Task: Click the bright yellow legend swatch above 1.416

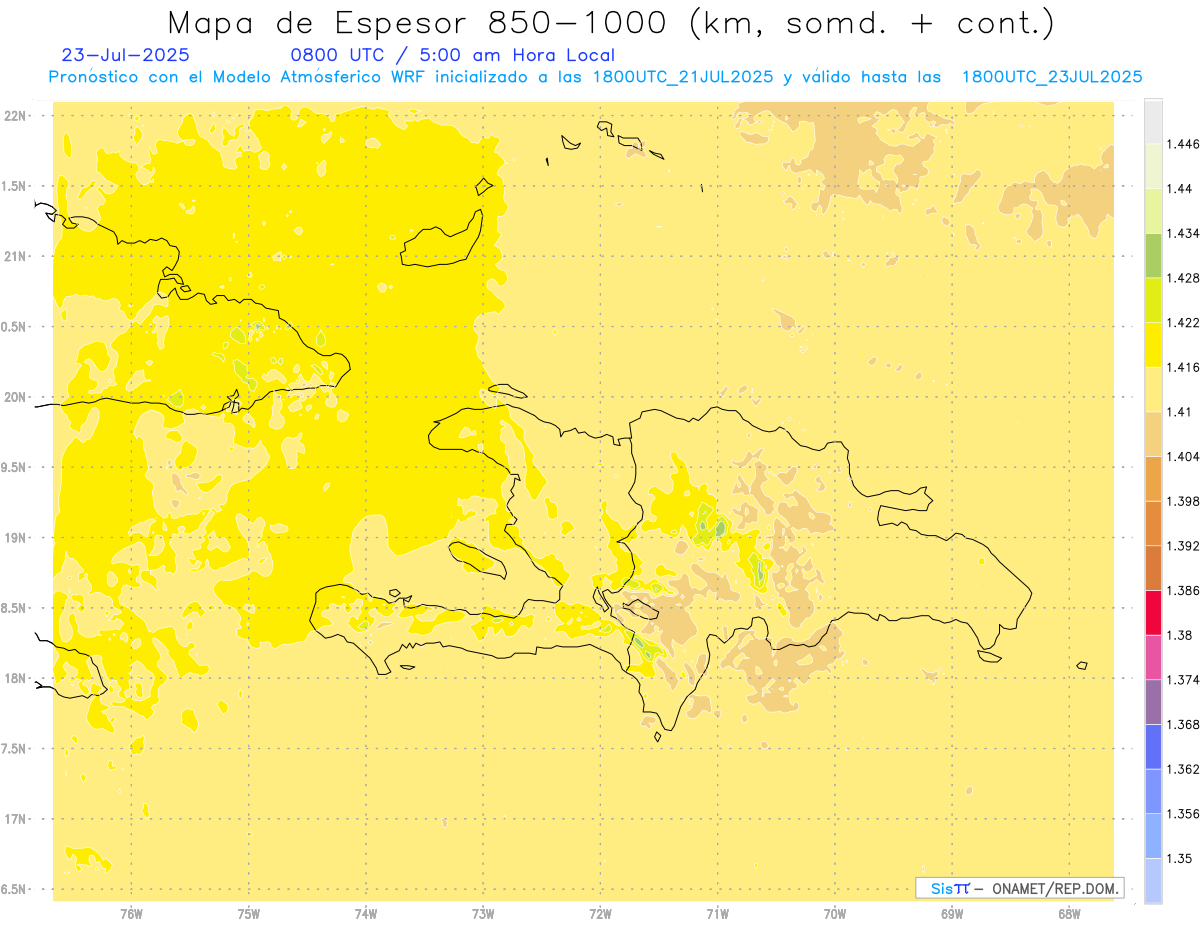Action: tap(1153, 344)
